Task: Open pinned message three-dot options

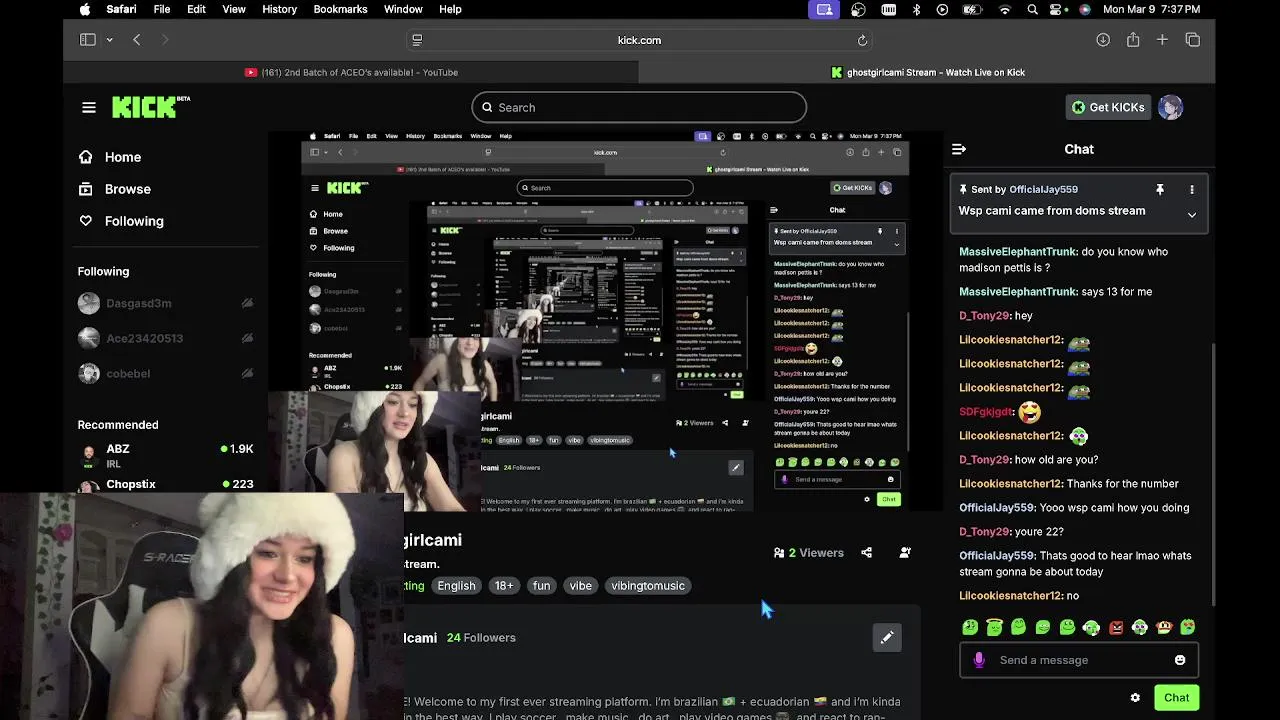Action: pos(1192,189)
